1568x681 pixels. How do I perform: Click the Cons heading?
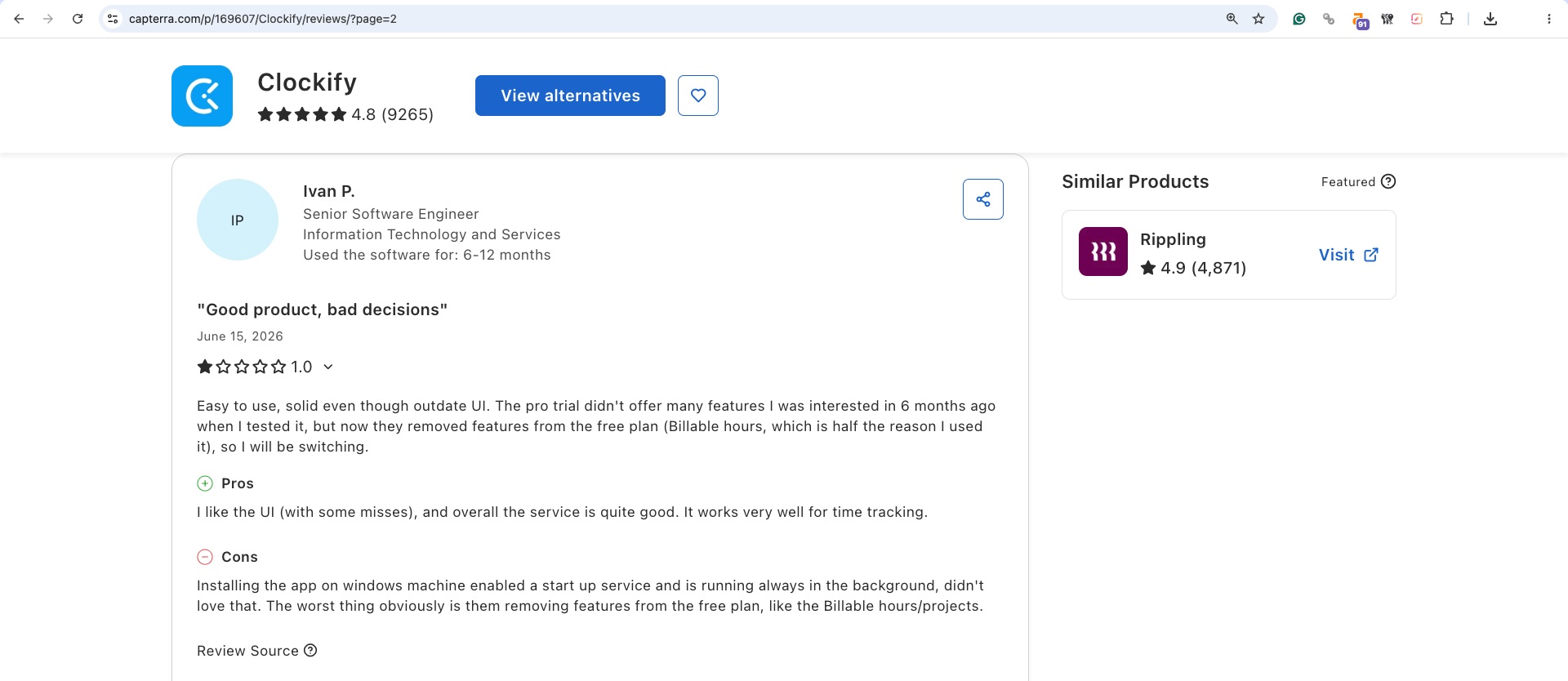coord(239,557)
